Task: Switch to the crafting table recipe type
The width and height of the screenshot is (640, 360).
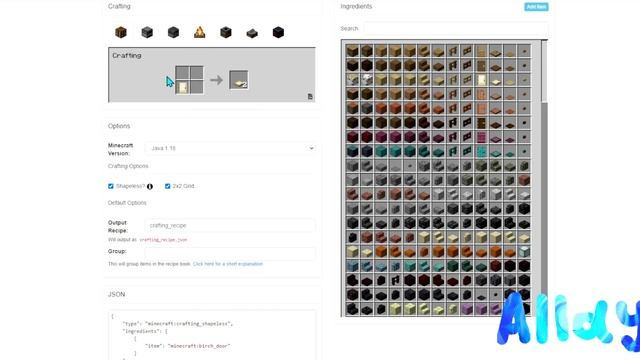Action: pos(121,32)
